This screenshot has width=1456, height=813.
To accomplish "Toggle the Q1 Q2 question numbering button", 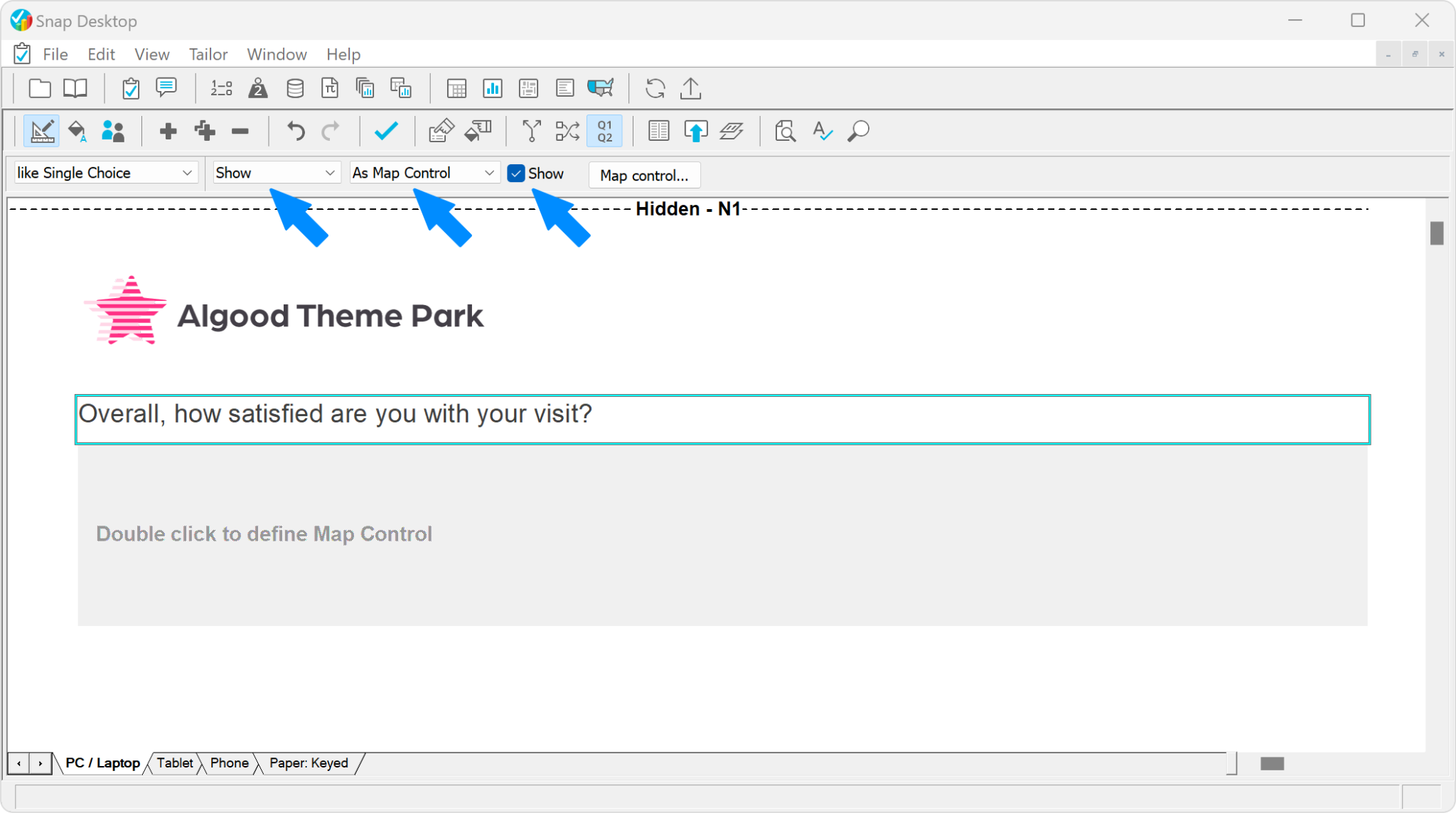I will 604,131.
